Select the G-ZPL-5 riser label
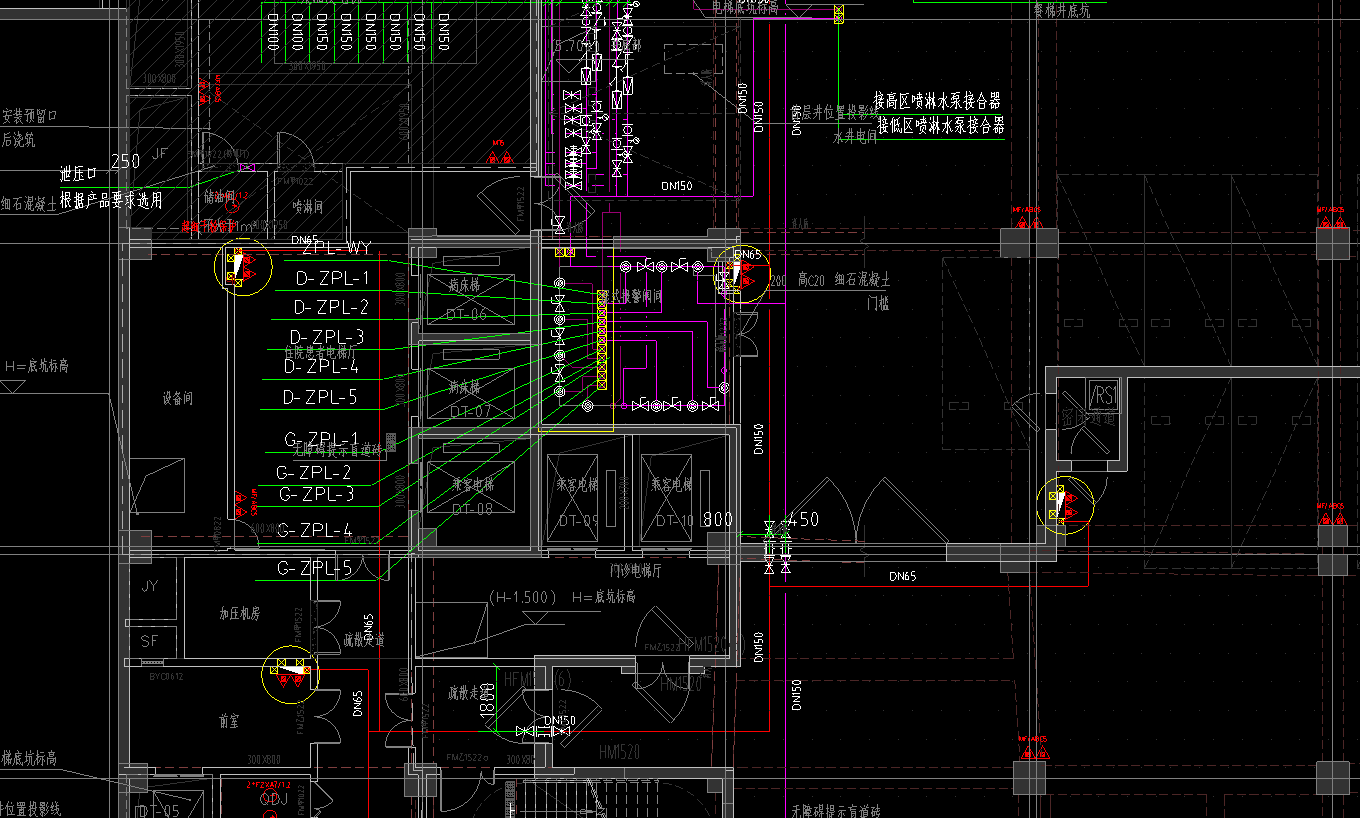The width and height of the screenshot is (1360, 818). pos(315,568)
